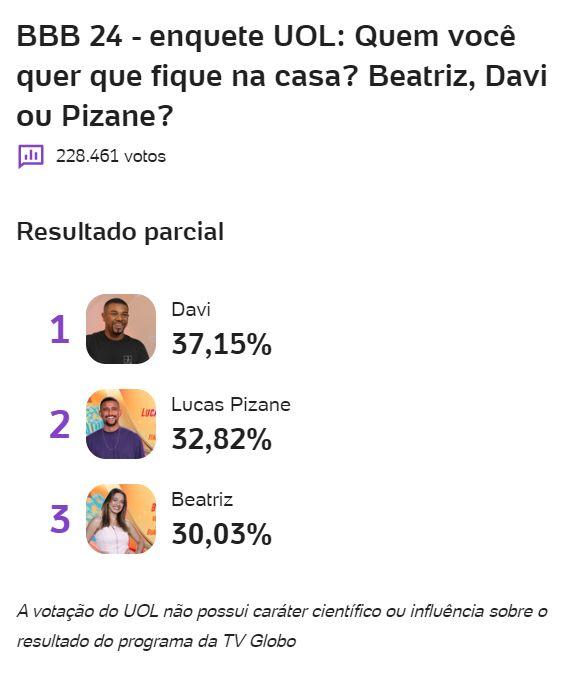Click the purple rank number 2
Viewport: 584px width, 696px height.
60,424
